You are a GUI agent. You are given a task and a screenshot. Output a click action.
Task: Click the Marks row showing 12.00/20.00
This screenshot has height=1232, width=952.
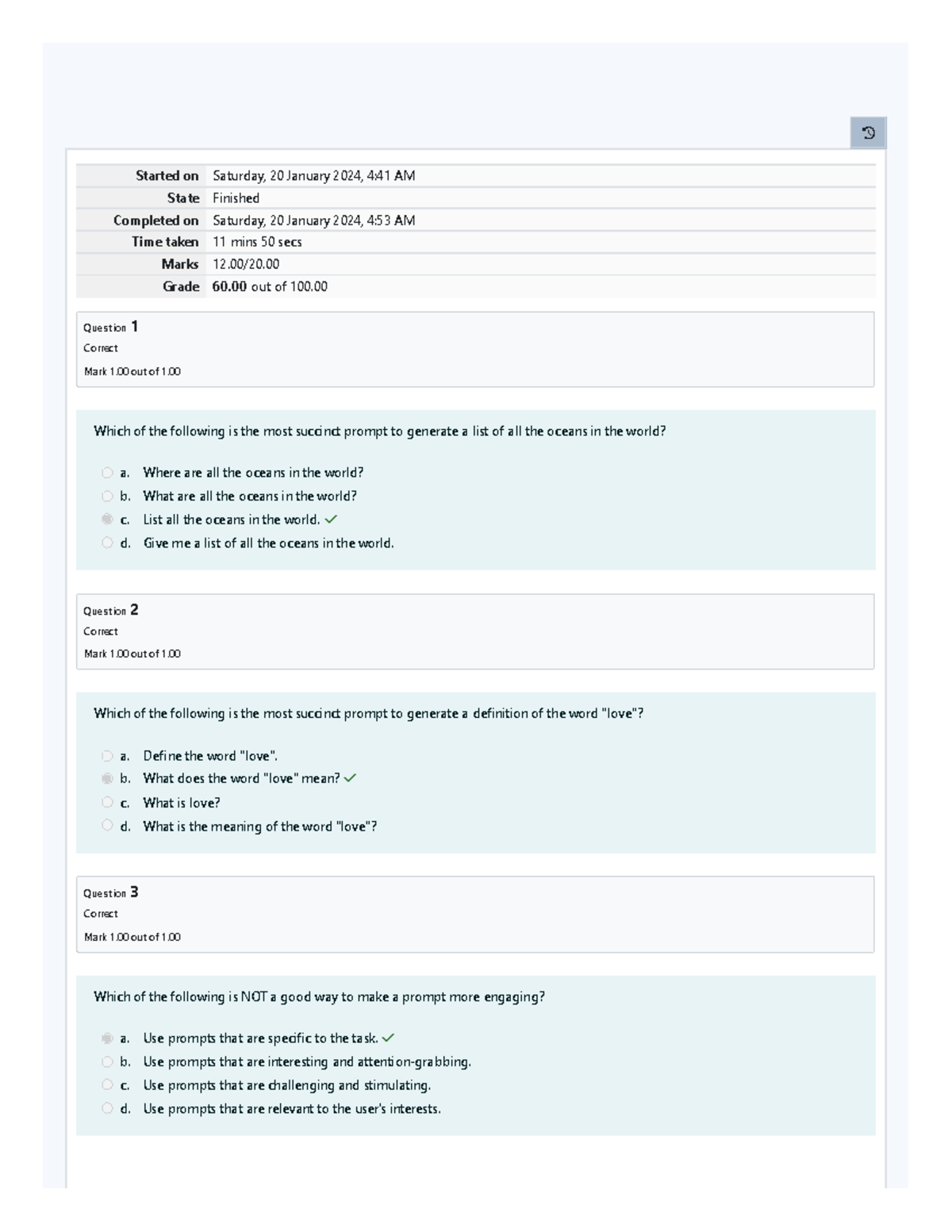click(244, 264)
